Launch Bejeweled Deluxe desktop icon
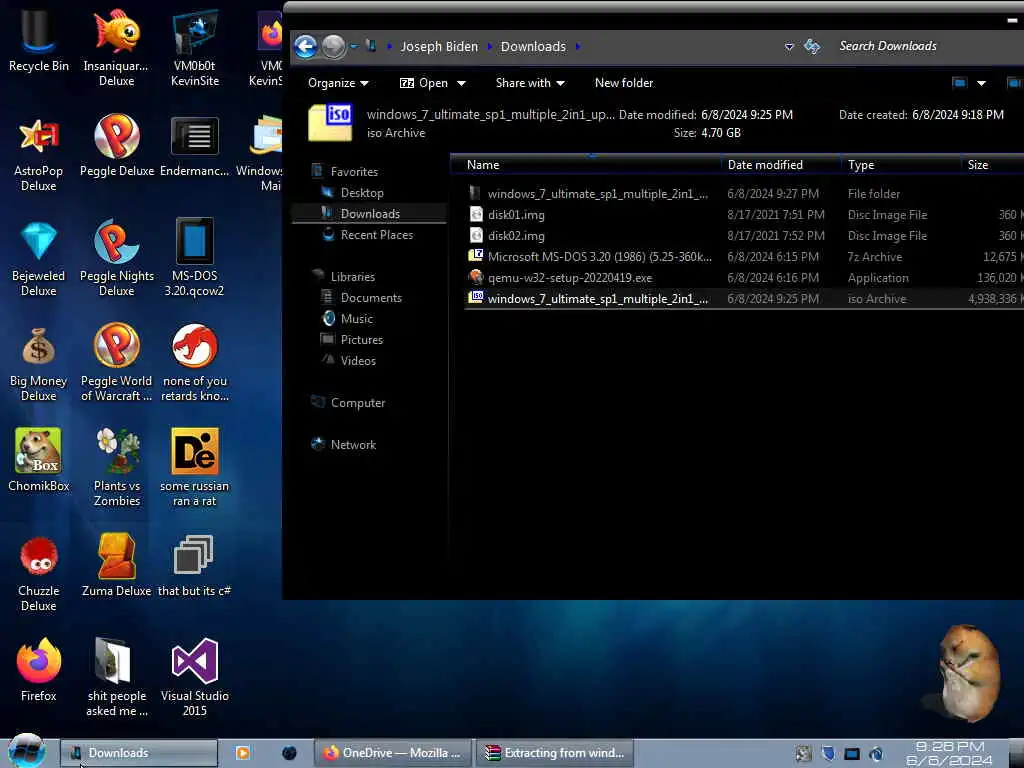Viewport: 1024px width, 768px height. coord(39,259)
